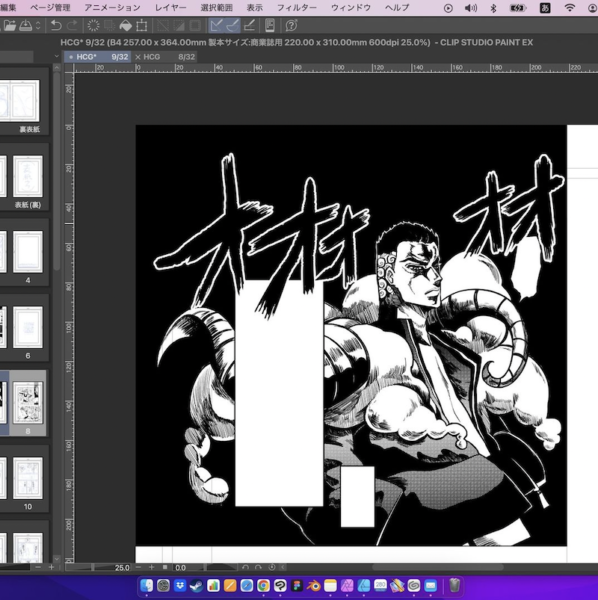Click the Undo arrow icon

(x=56, y=26)
